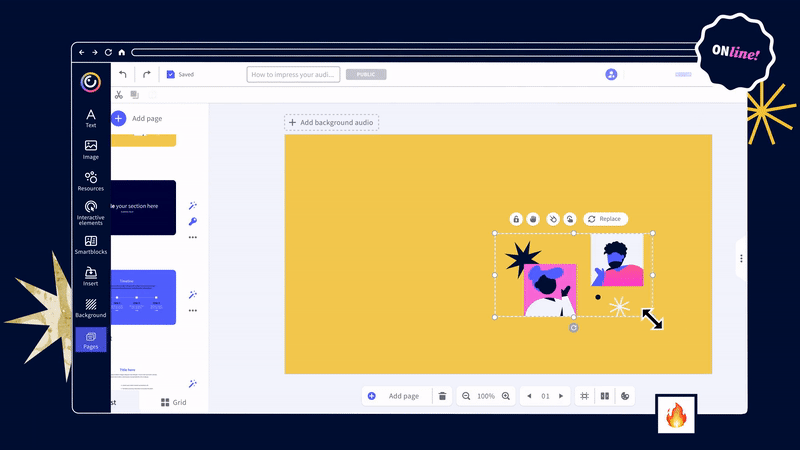Select the Pages tab in sidebar
This screenshot has height=450, width=800.
(x=91, y=340)
